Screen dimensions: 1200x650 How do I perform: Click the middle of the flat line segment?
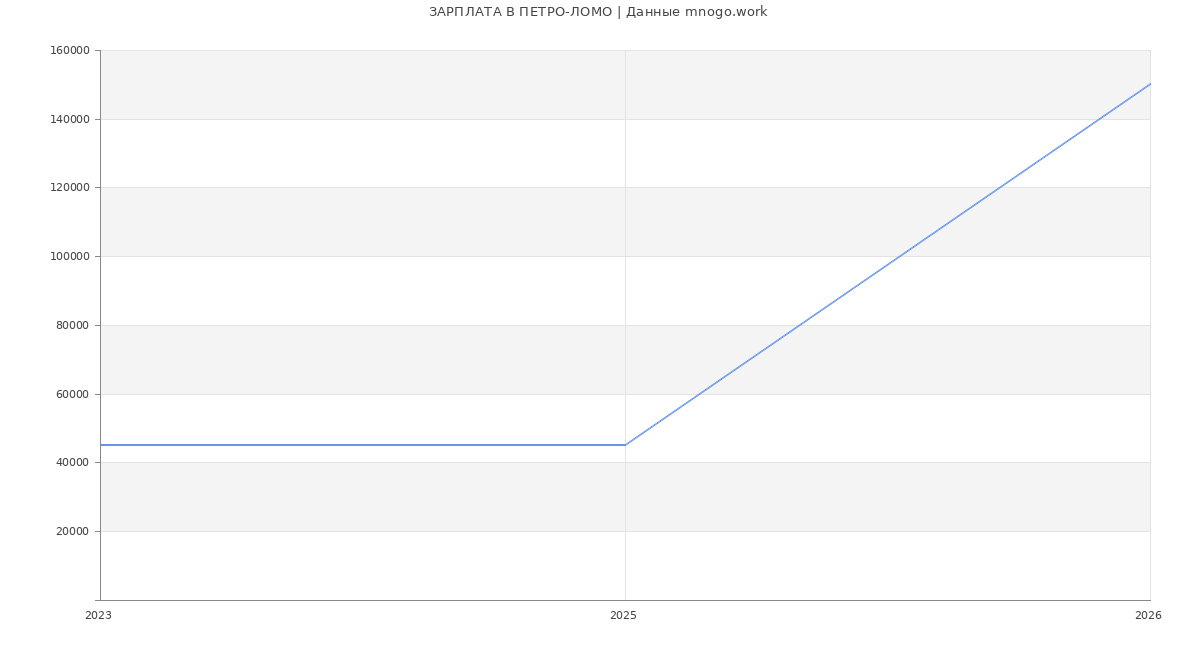click(363, 445)
